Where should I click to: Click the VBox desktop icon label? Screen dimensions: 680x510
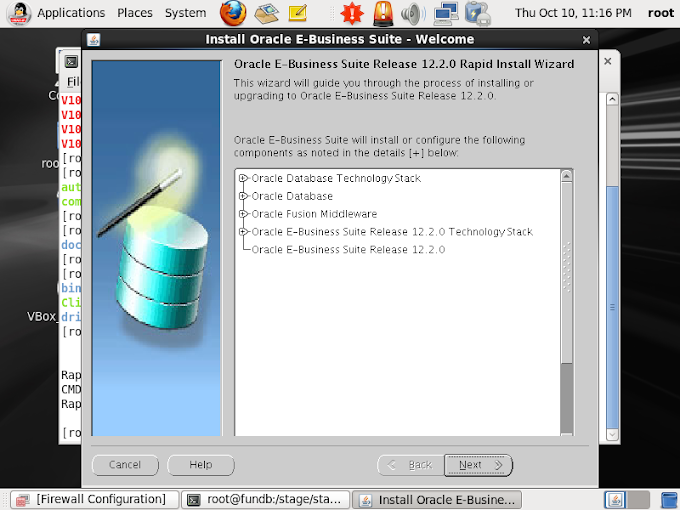(42, 317)
